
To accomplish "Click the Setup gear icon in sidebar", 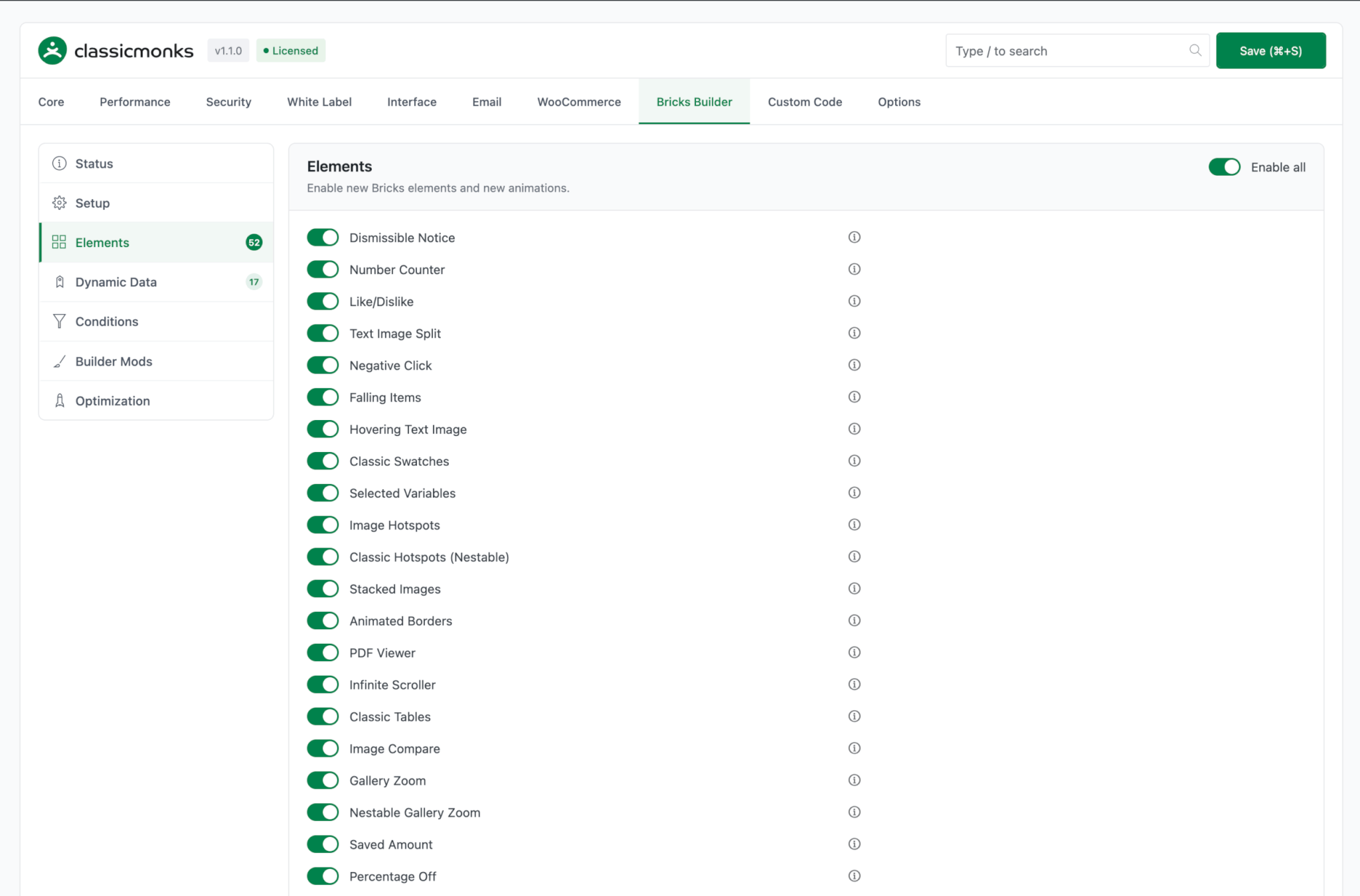I will pyautogui.click(x=59, y=203).
